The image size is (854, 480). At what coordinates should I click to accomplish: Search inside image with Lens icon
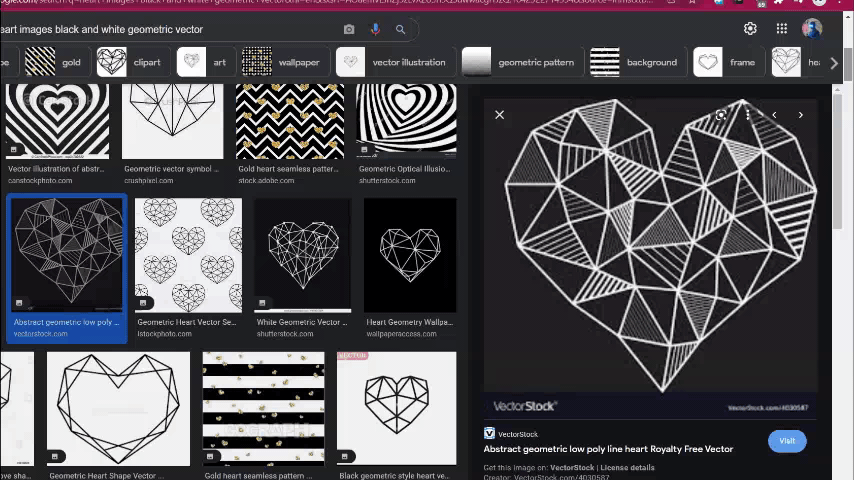pyautogui.click(x=721, y=115)
